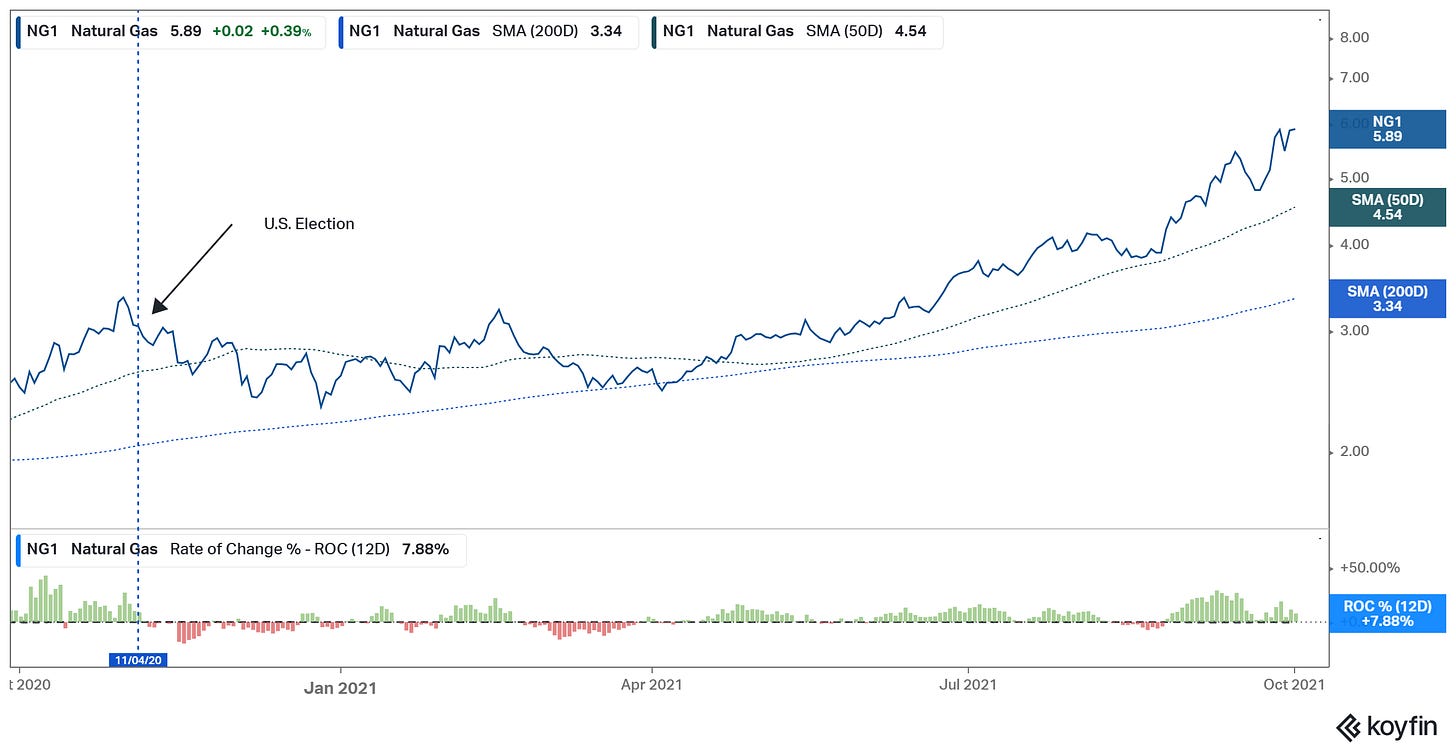1456x752 pixels.
Task: Click the Jan 2021 time axis label
Action: coord(341,687)
